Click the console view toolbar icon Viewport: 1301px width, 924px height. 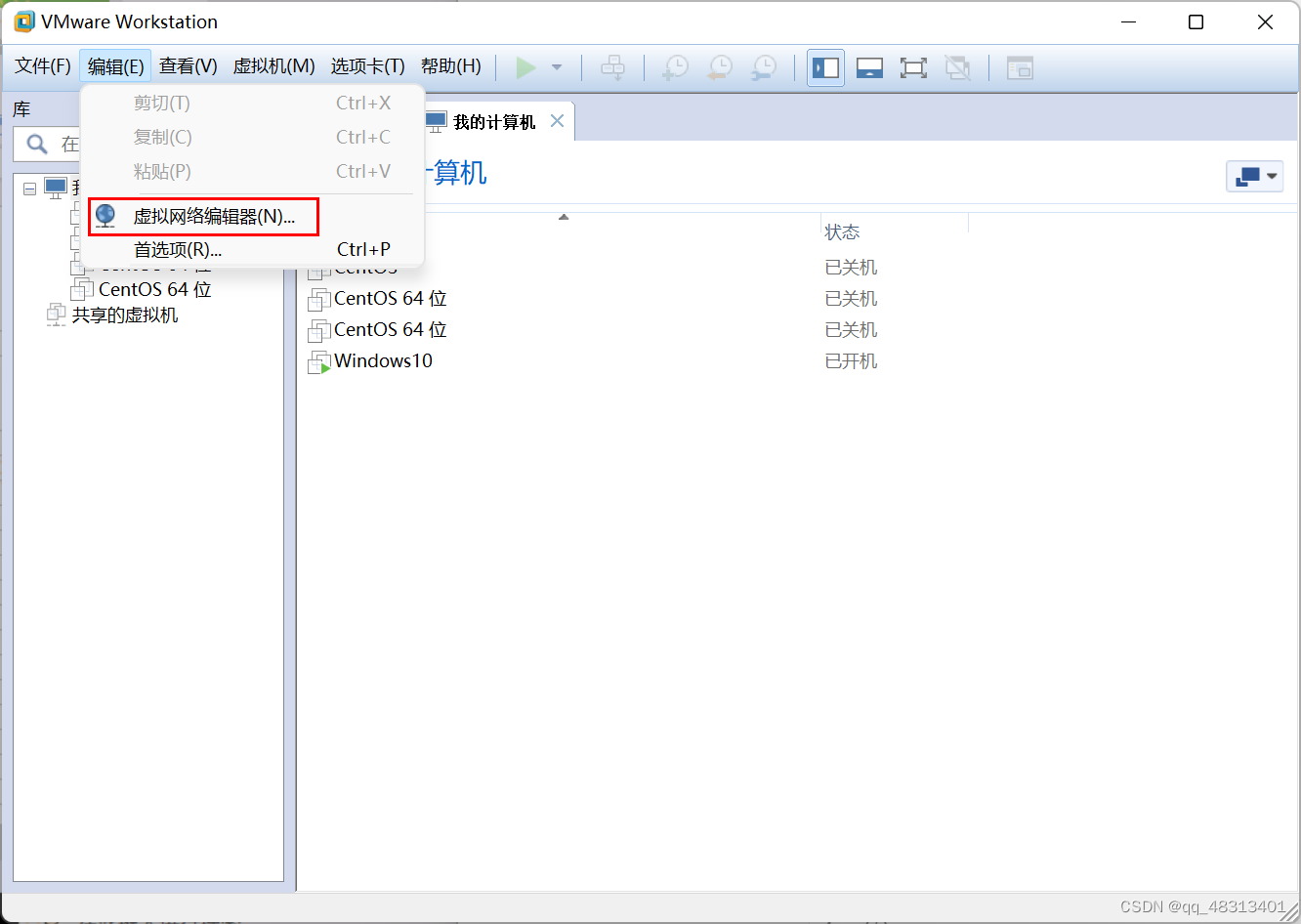(1020, 67)
